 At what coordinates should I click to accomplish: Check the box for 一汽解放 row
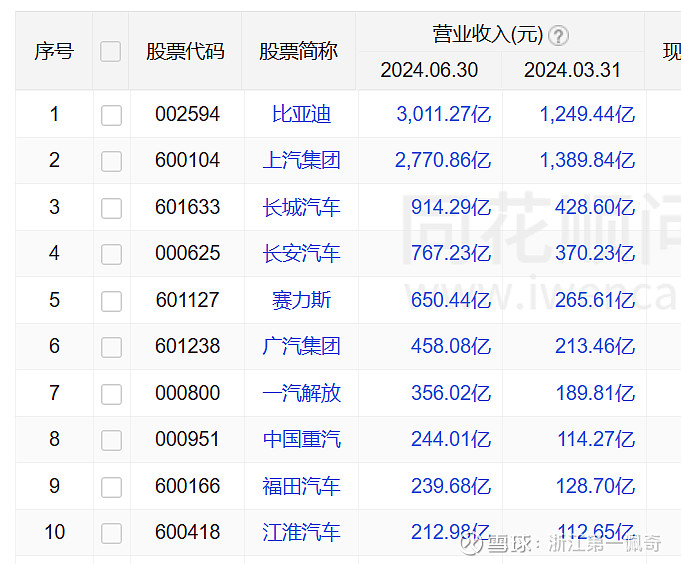click(111, 394)
